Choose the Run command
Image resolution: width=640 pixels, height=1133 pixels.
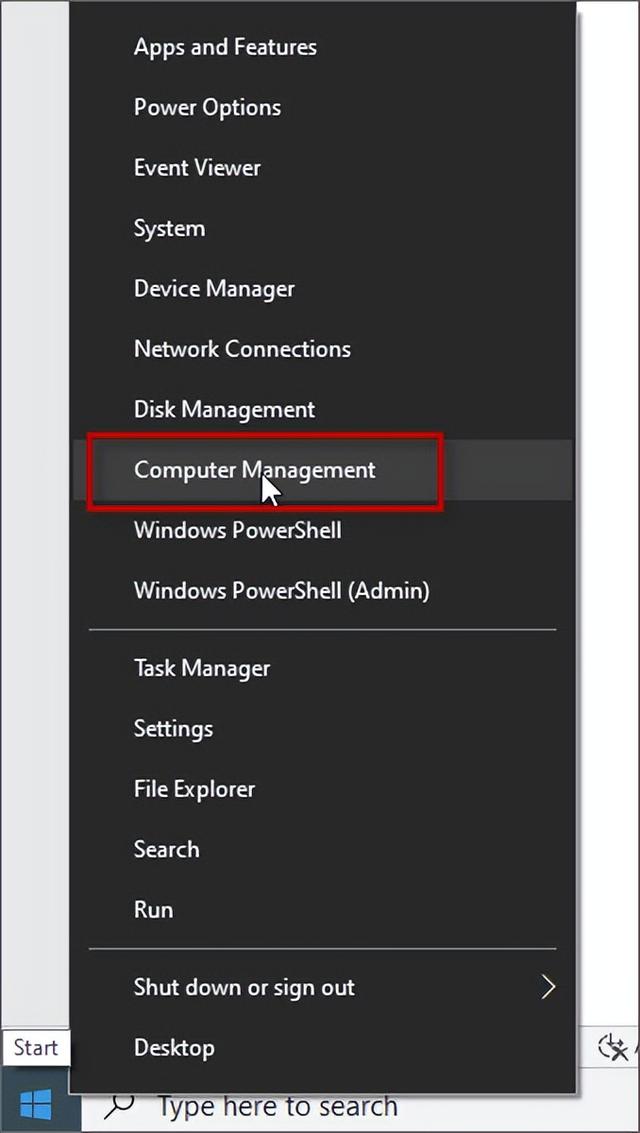click(323, 909)
